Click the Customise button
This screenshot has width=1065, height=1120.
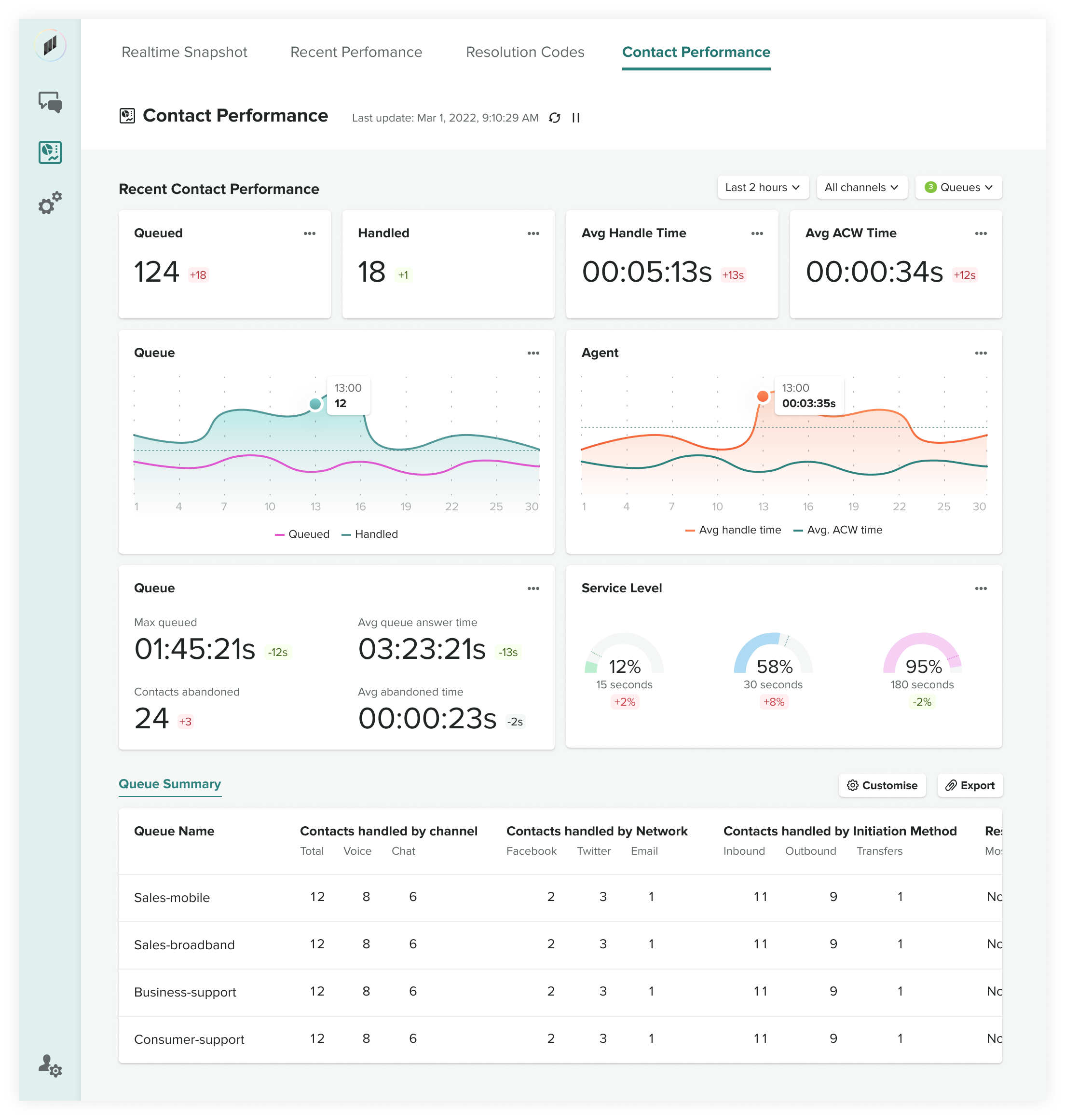point(882,785)
